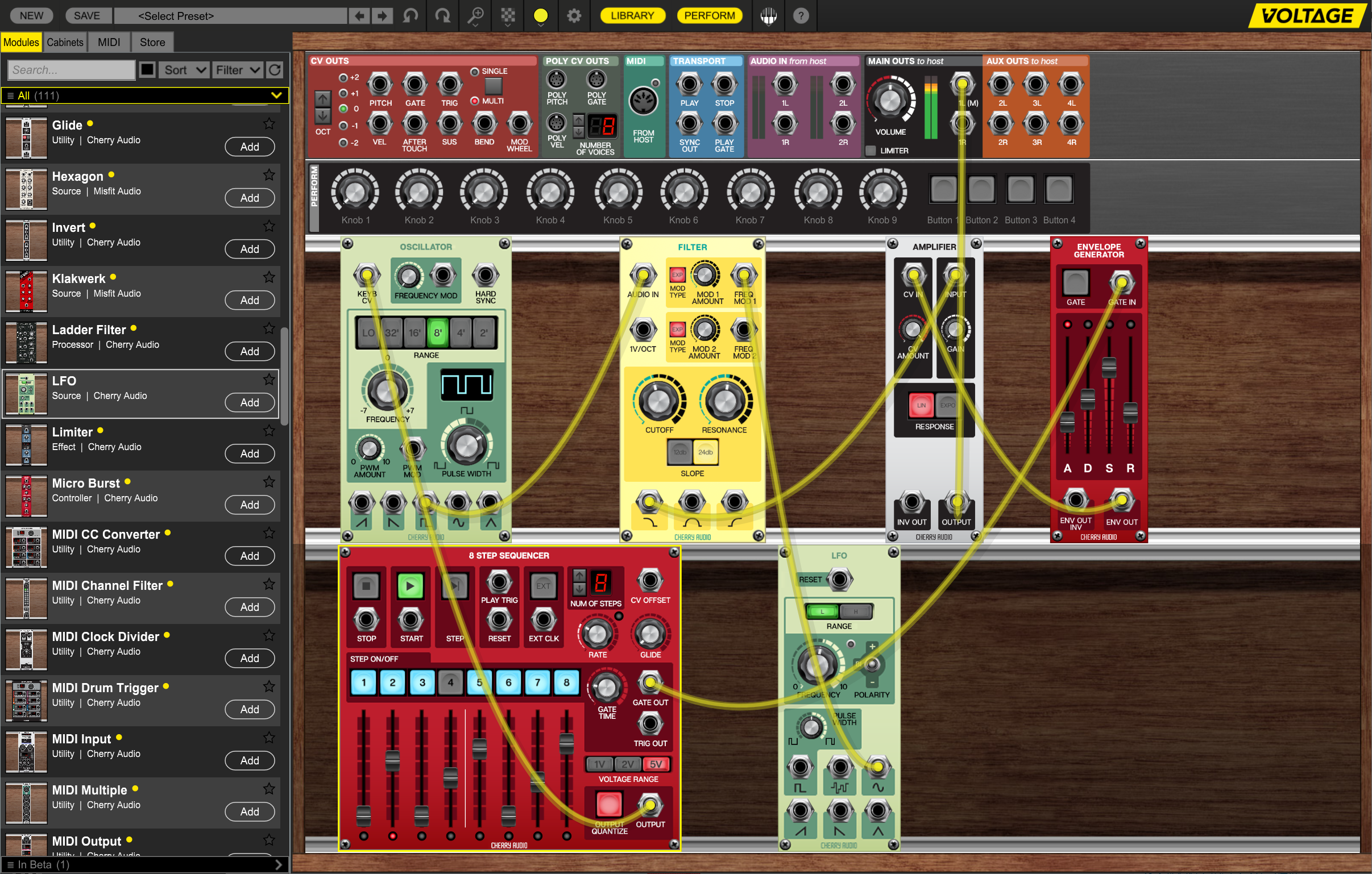Viewport: 1372px width, 874px height.
Task: Go to next preset arrow
Action: click(x=382, y=16)
